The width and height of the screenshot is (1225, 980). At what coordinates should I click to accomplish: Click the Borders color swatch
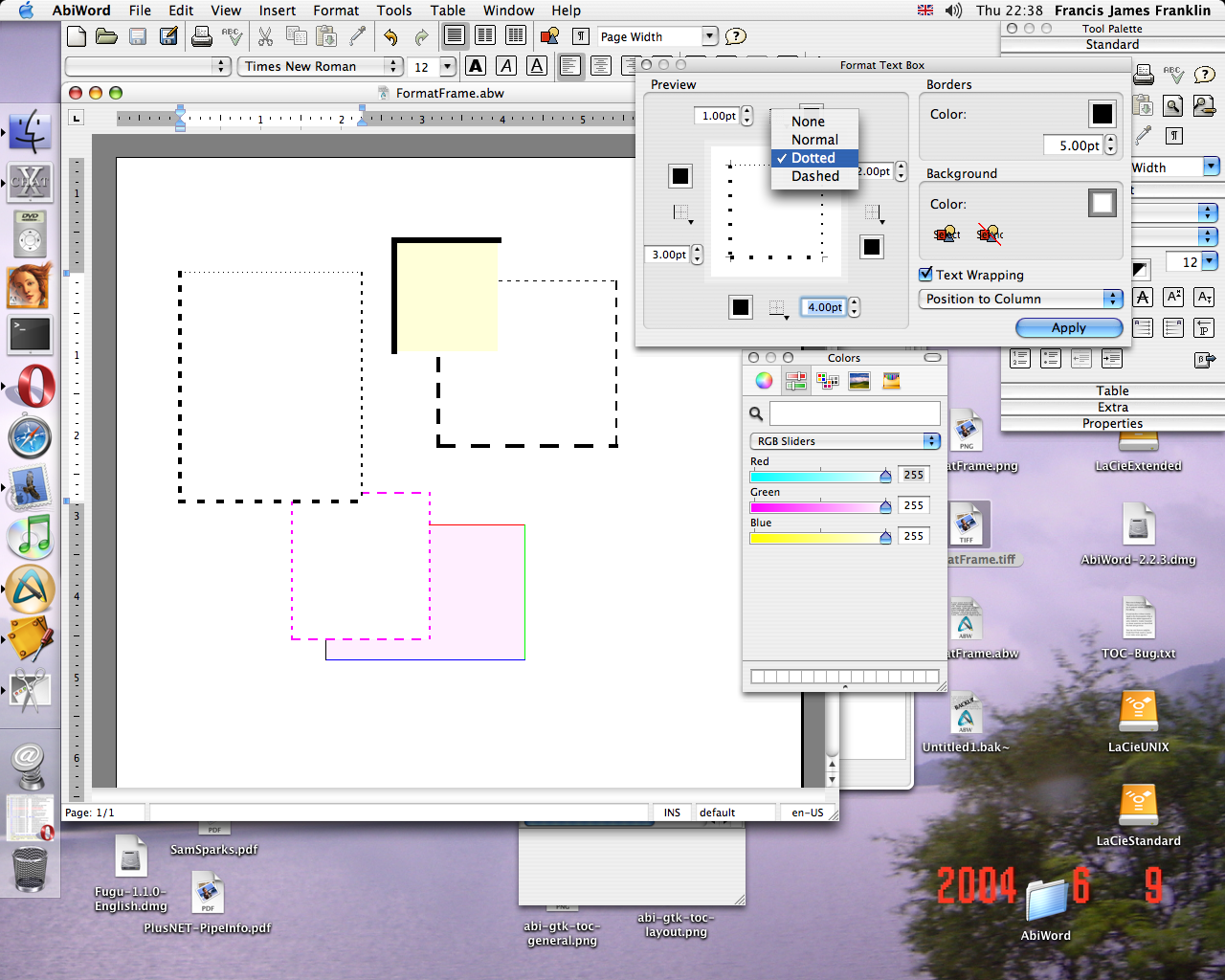pos(1102,114)
